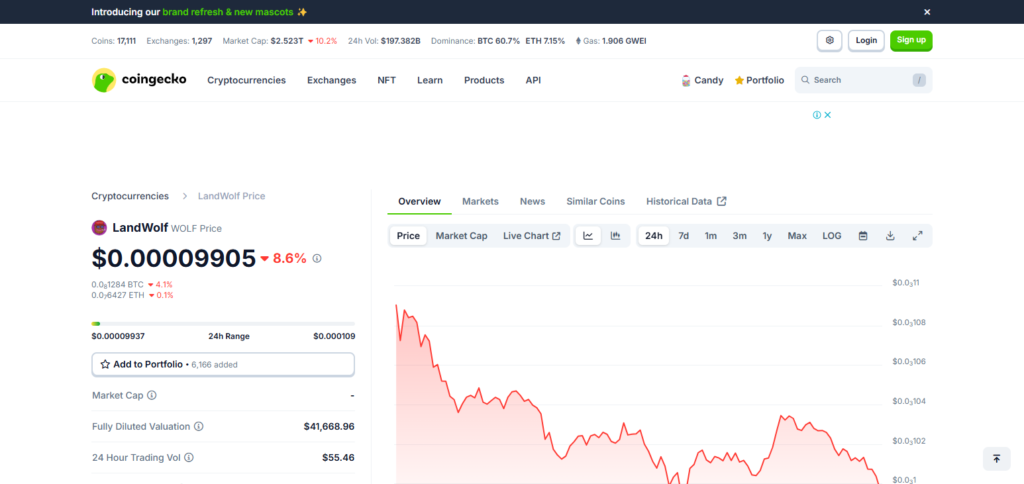The height and width of the screenshot is (484, 1024).
Task: Select candlestick chart type icon
Action: coord(615,236)
